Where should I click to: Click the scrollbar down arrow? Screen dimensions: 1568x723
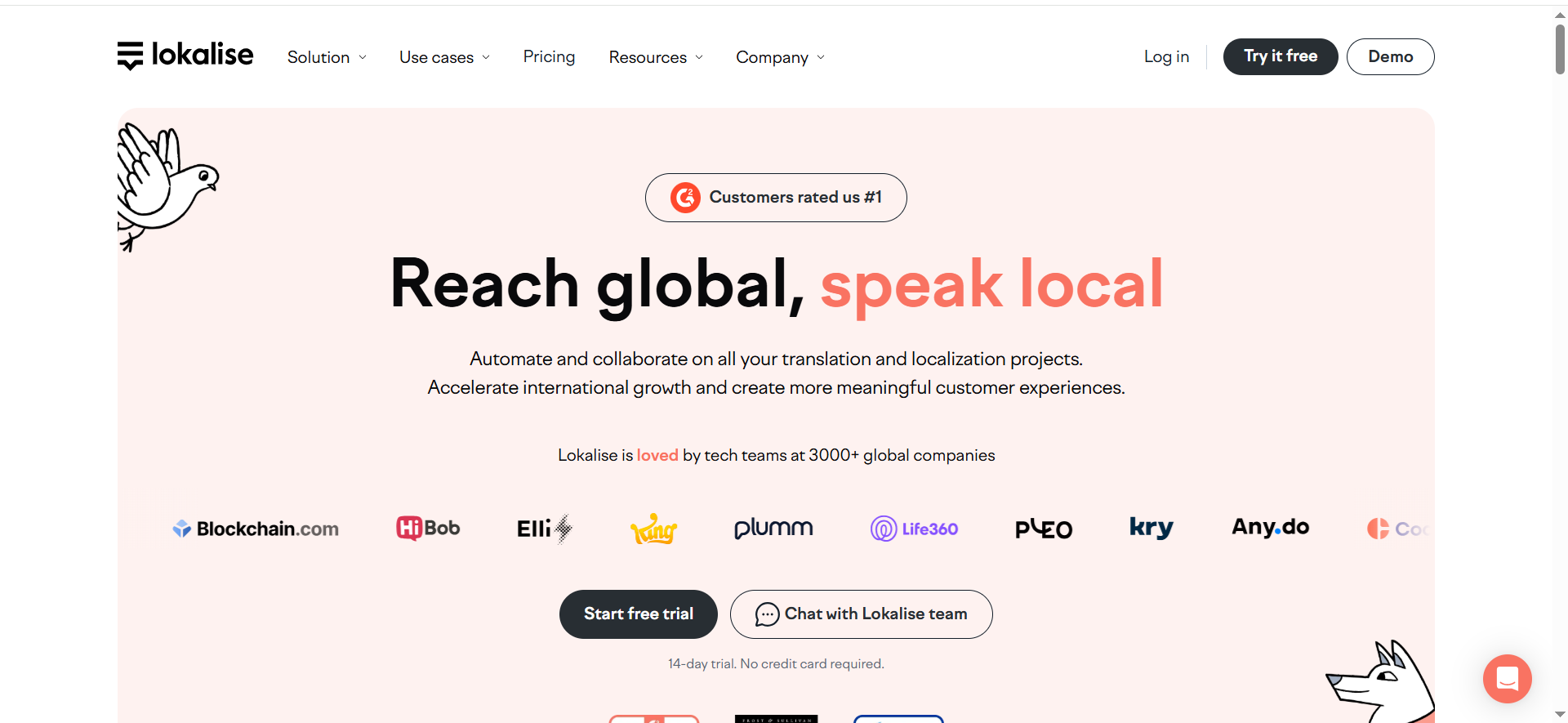[x=1560, y=715]
